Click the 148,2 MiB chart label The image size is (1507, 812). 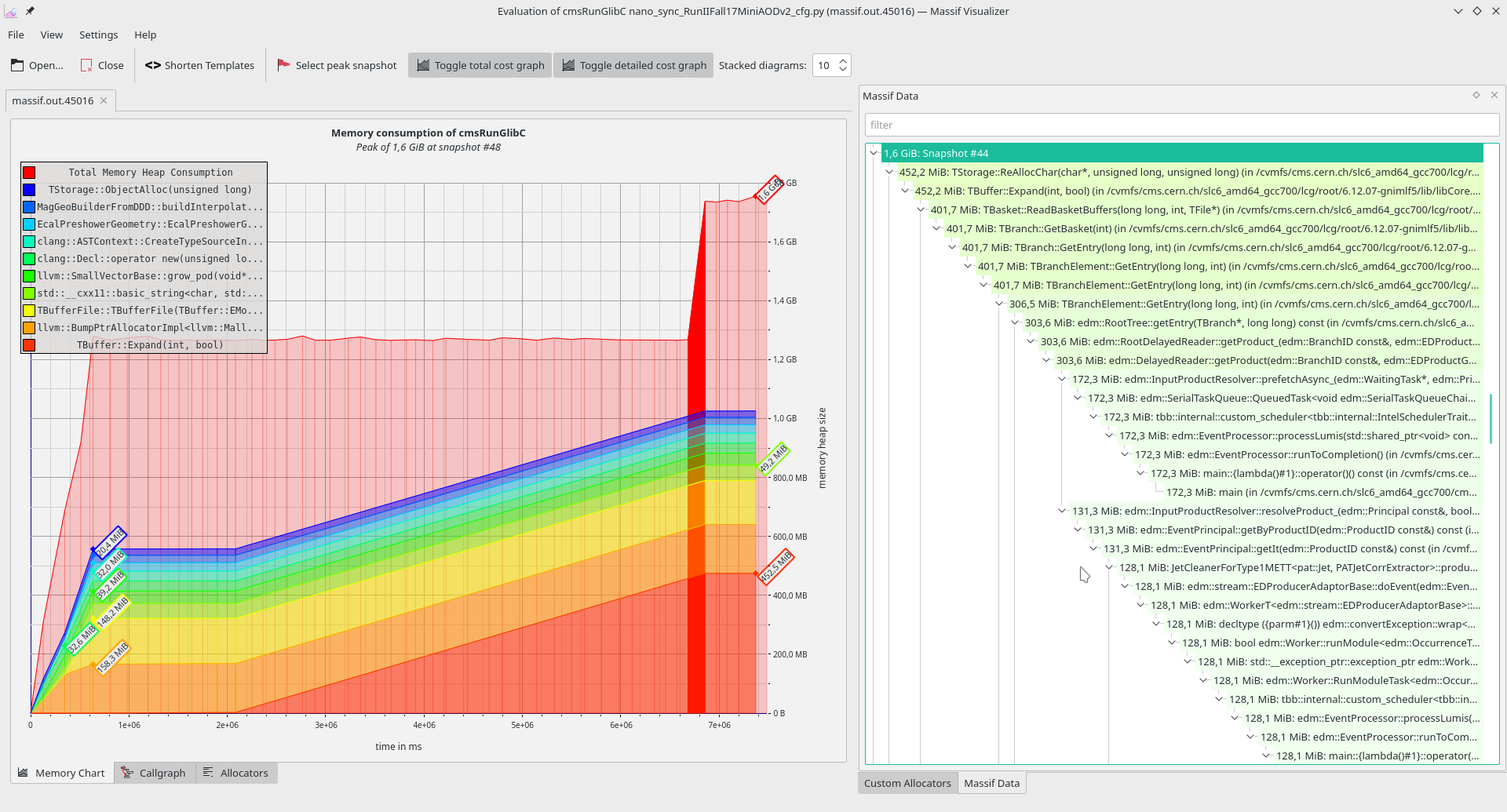(112, 612)
